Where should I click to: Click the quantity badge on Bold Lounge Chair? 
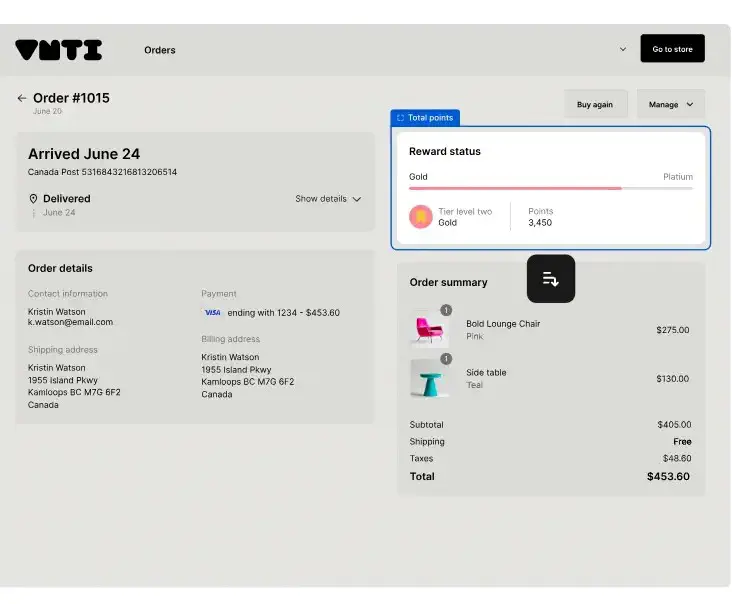pyautogui.click(x=446, y=310)
